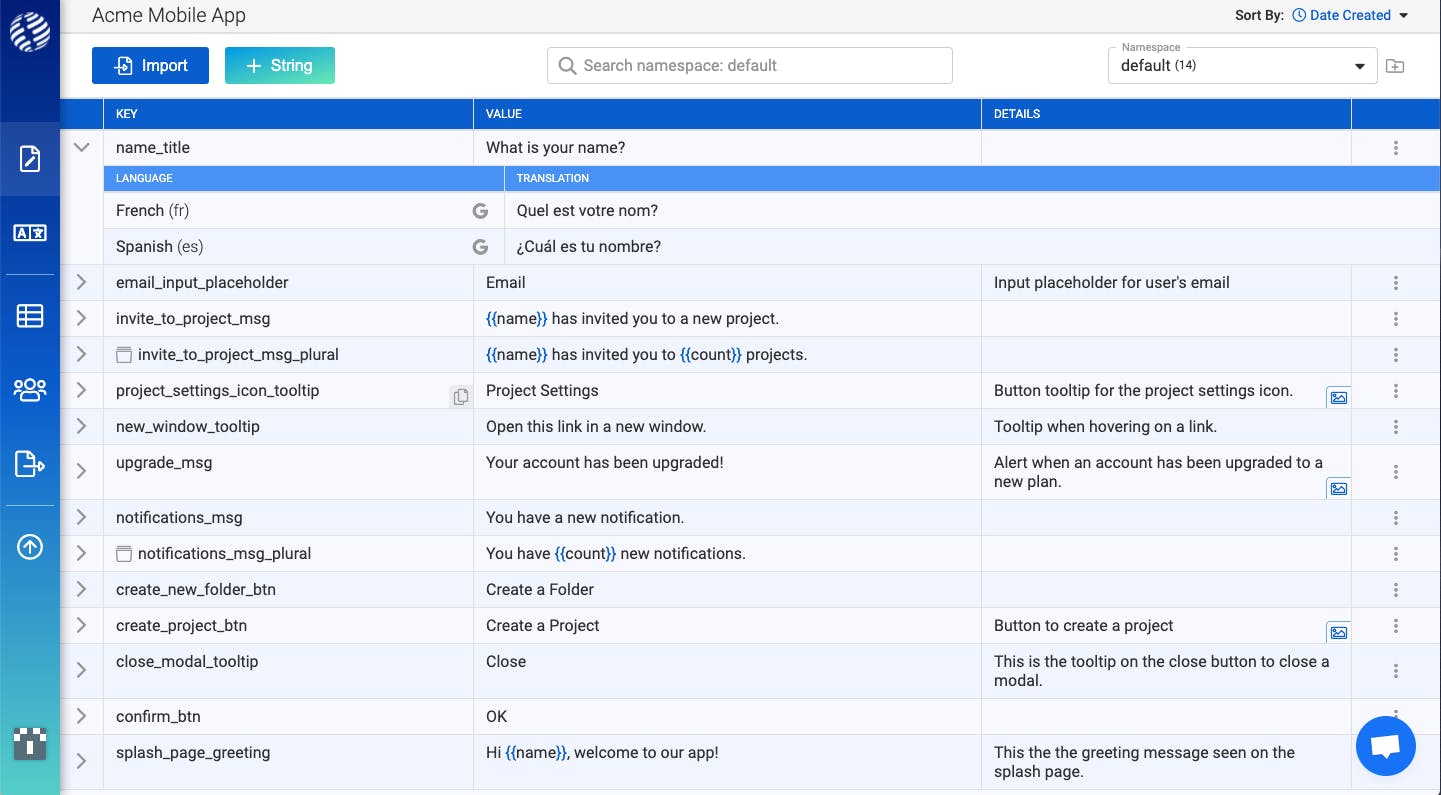Expand the email_input_placeholder row

click(82, 283)
